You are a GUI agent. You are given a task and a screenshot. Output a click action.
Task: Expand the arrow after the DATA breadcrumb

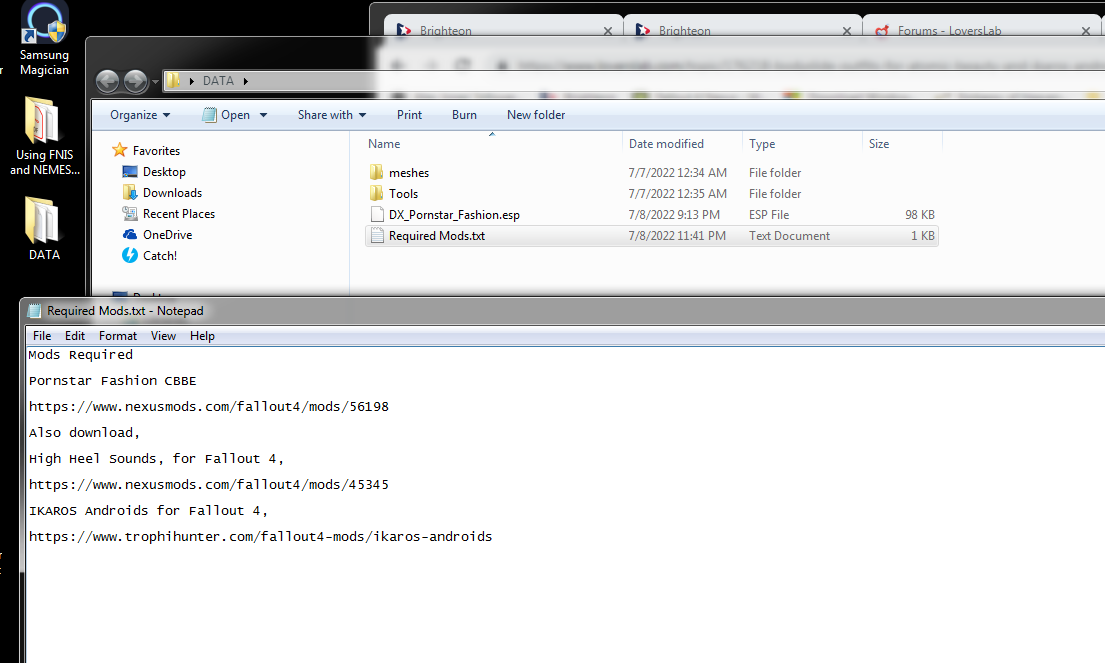[246, 81]
